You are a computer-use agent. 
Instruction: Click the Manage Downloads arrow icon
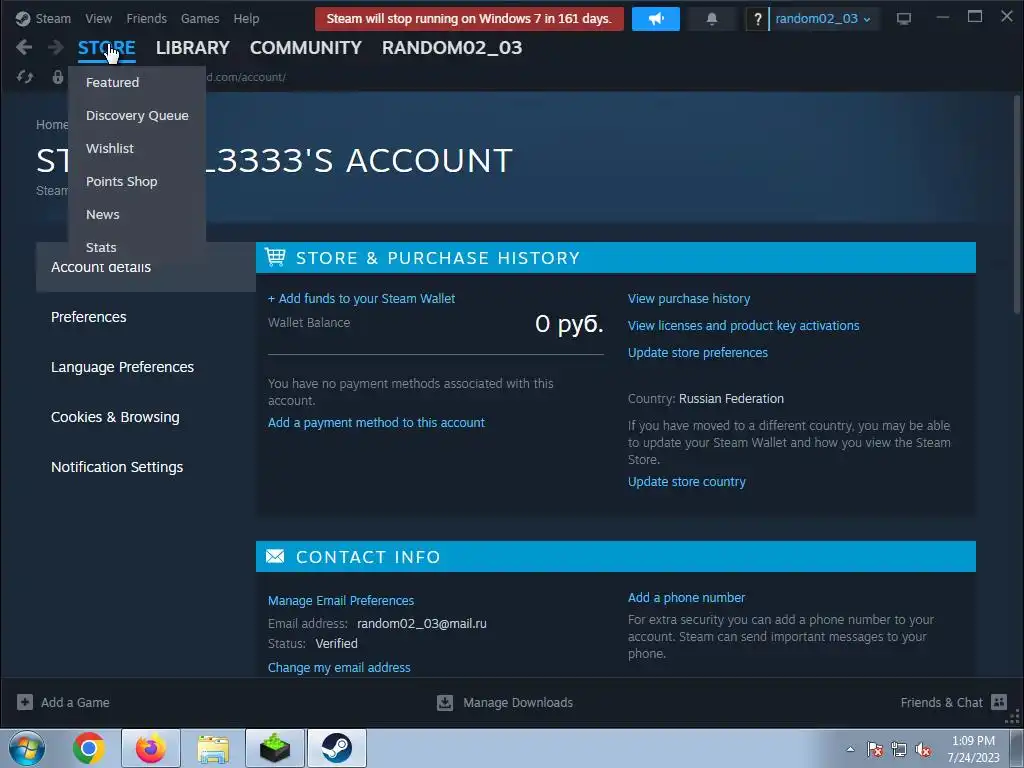(445, 702)
